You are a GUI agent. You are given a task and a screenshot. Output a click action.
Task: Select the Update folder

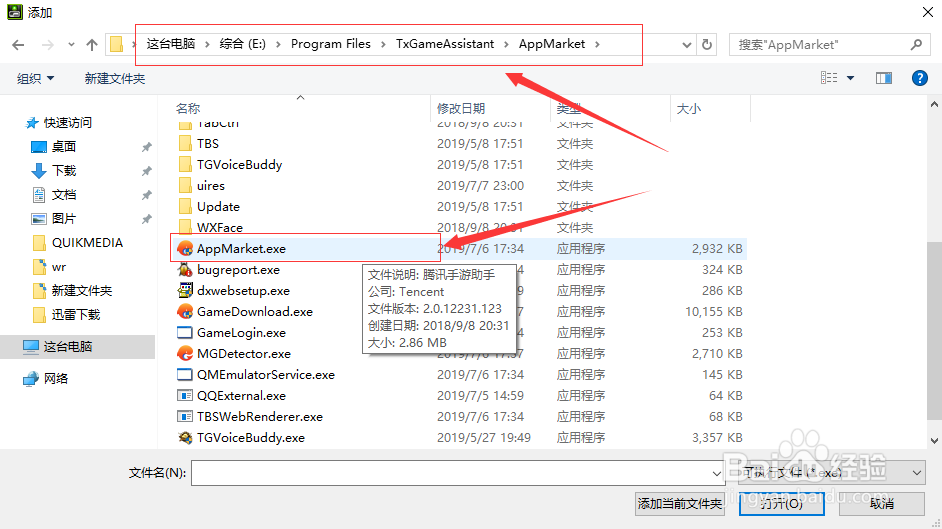(x=218, y=207)
